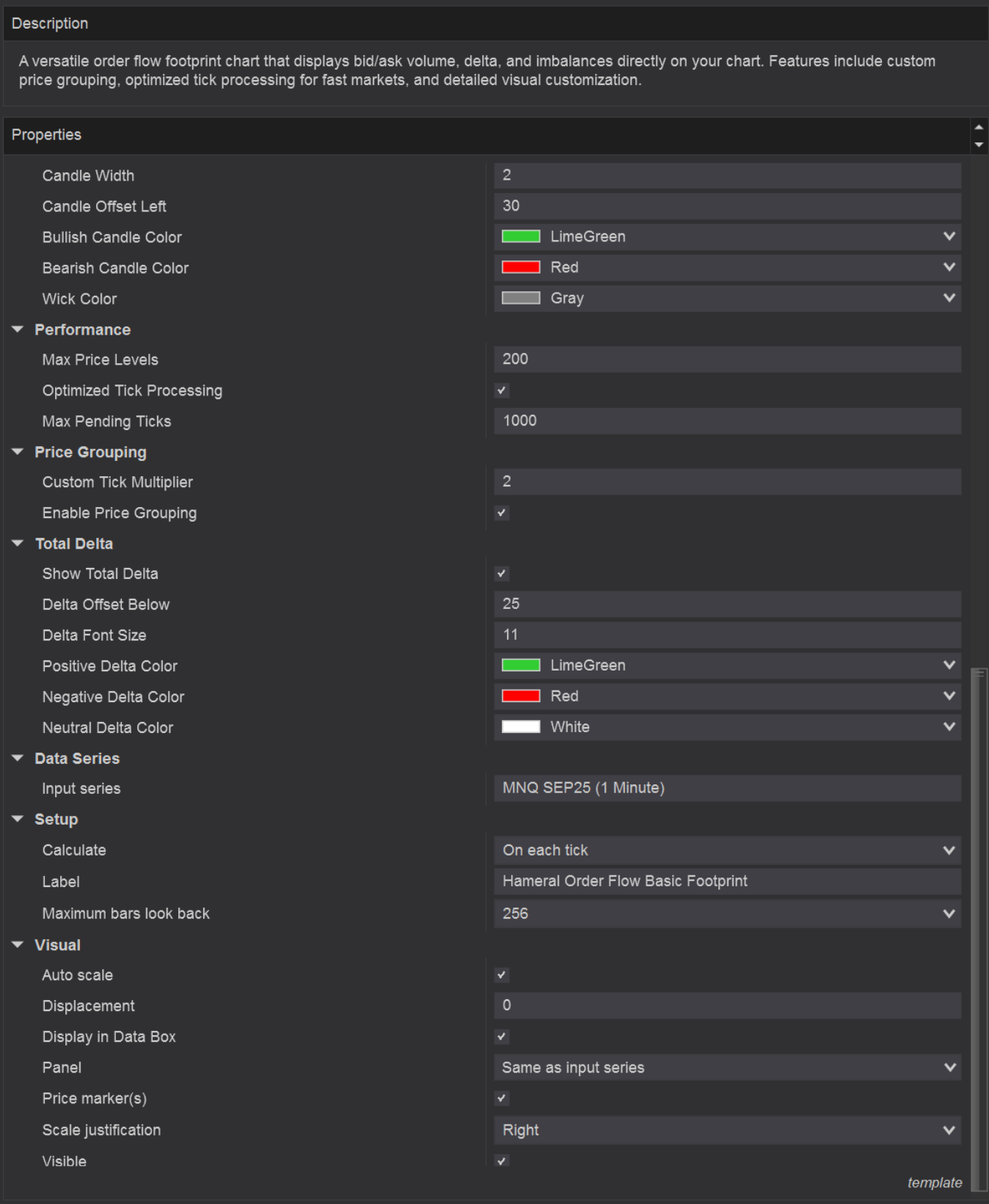Collapse the Price Grouping section
The image size is (989, 1204).
[18, 452]
